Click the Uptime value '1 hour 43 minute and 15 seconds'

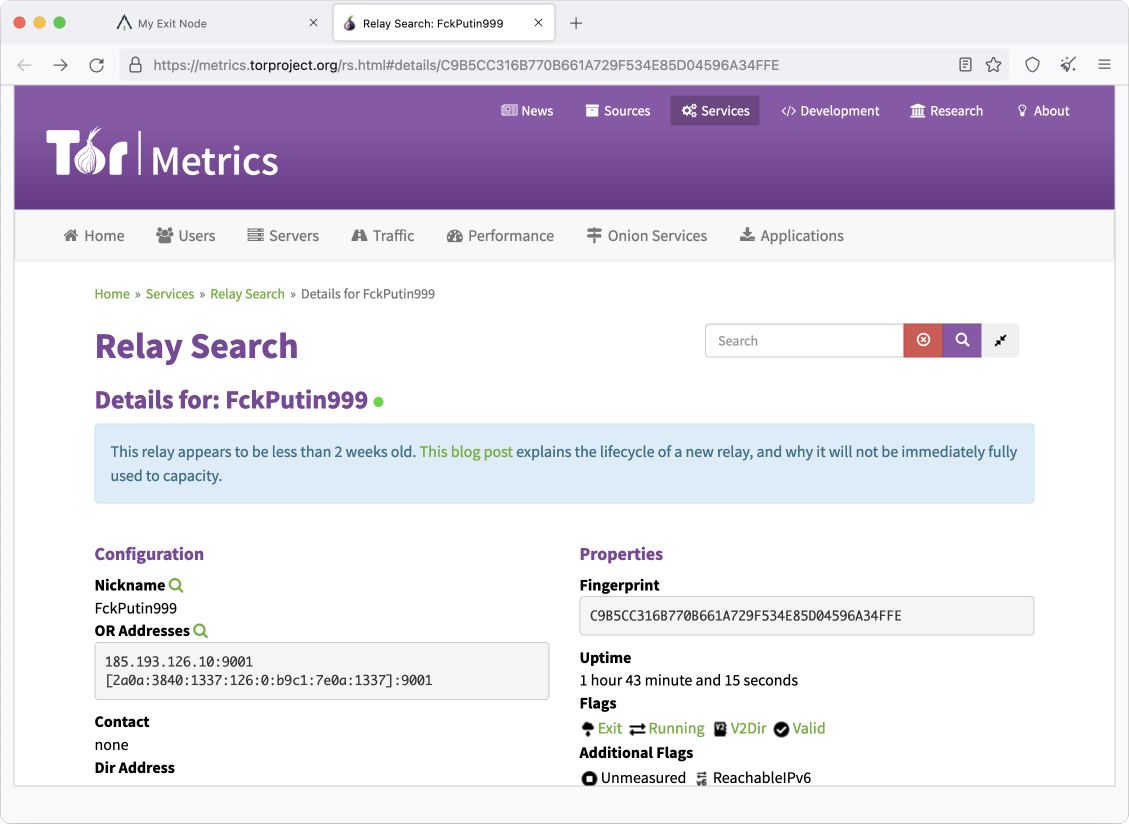coord(688,680)
